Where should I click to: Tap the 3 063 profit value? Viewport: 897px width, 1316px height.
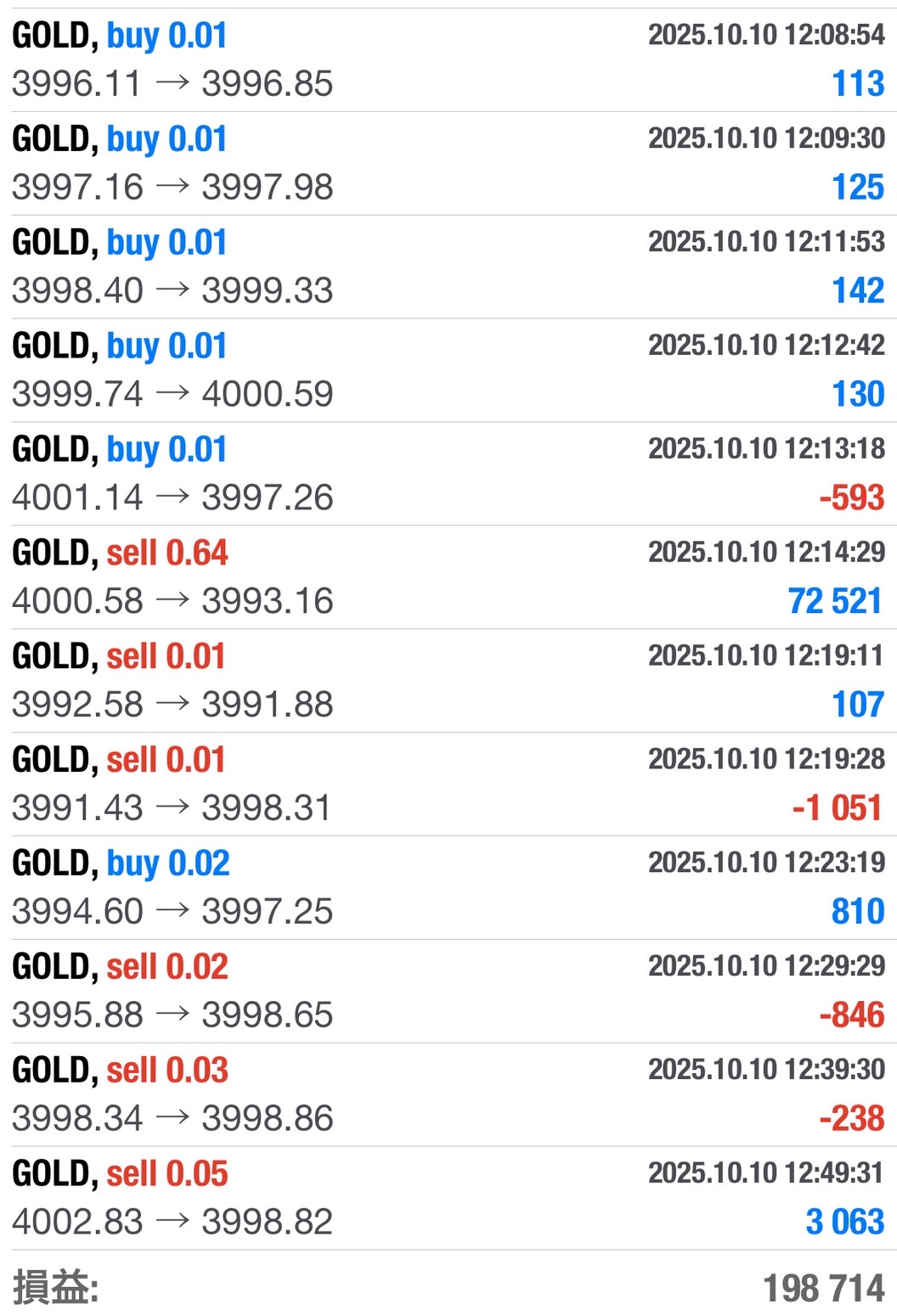[x=844, y=1222]
